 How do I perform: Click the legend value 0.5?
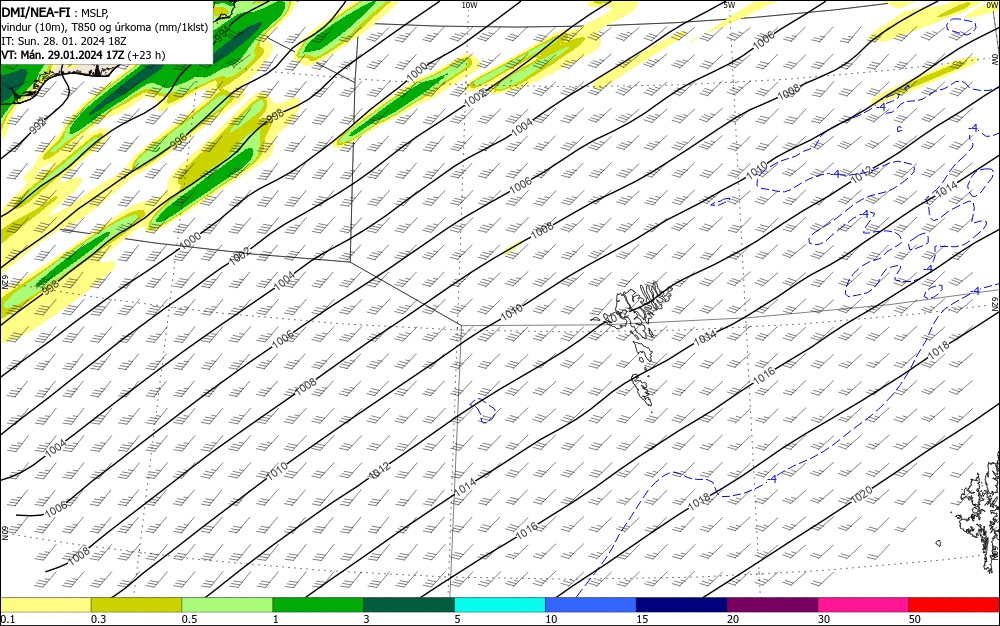[189, 619]
